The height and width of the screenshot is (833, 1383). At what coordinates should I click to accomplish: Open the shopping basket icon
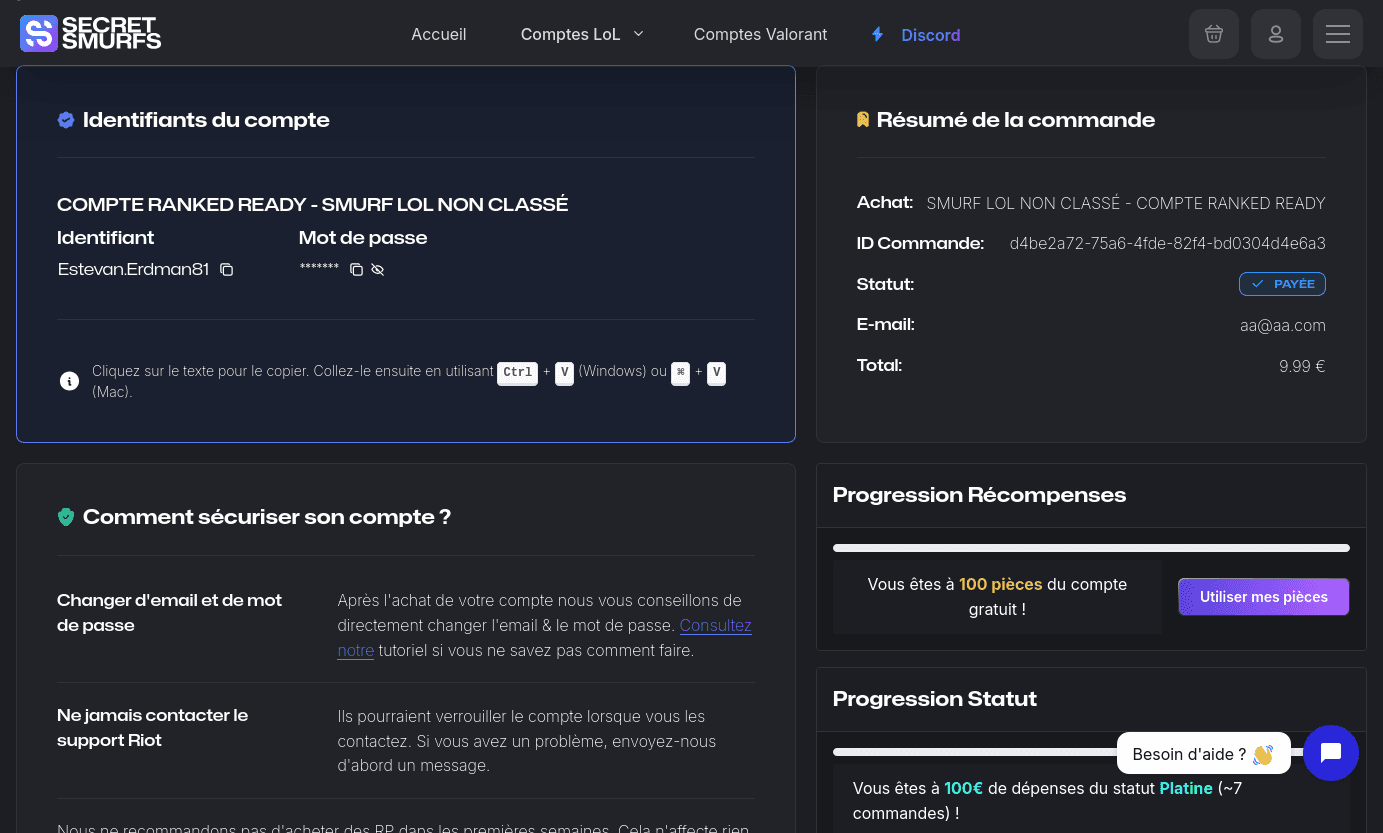point(1213,33)
